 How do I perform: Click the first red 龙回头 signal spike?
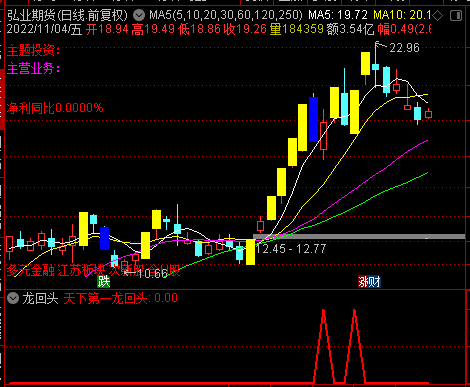(324, 346)
